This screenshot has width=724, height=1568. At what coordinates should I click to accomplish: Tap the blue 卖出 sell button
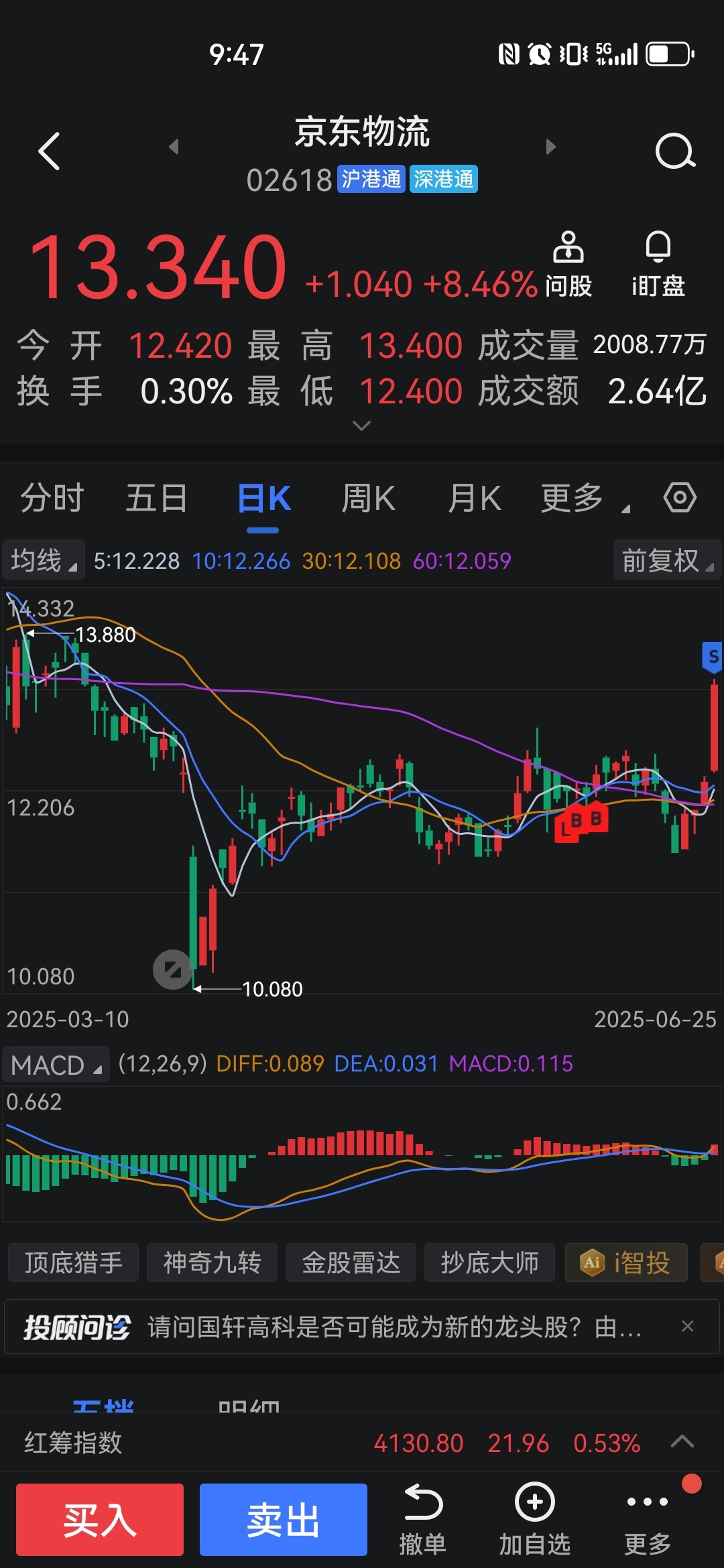coord(284,1519)
